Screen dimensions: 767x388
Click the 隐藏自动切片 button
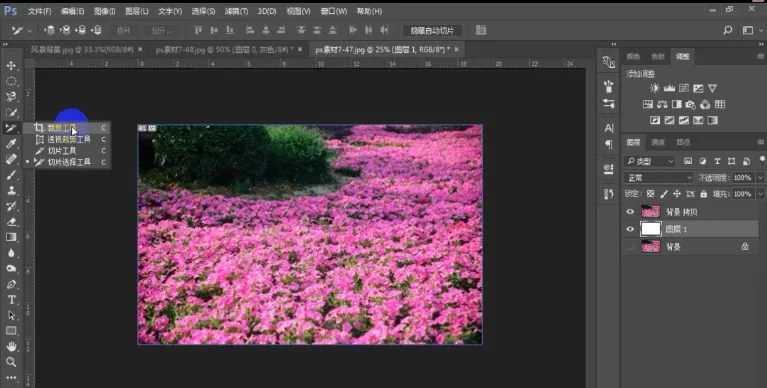click(432, 30)
